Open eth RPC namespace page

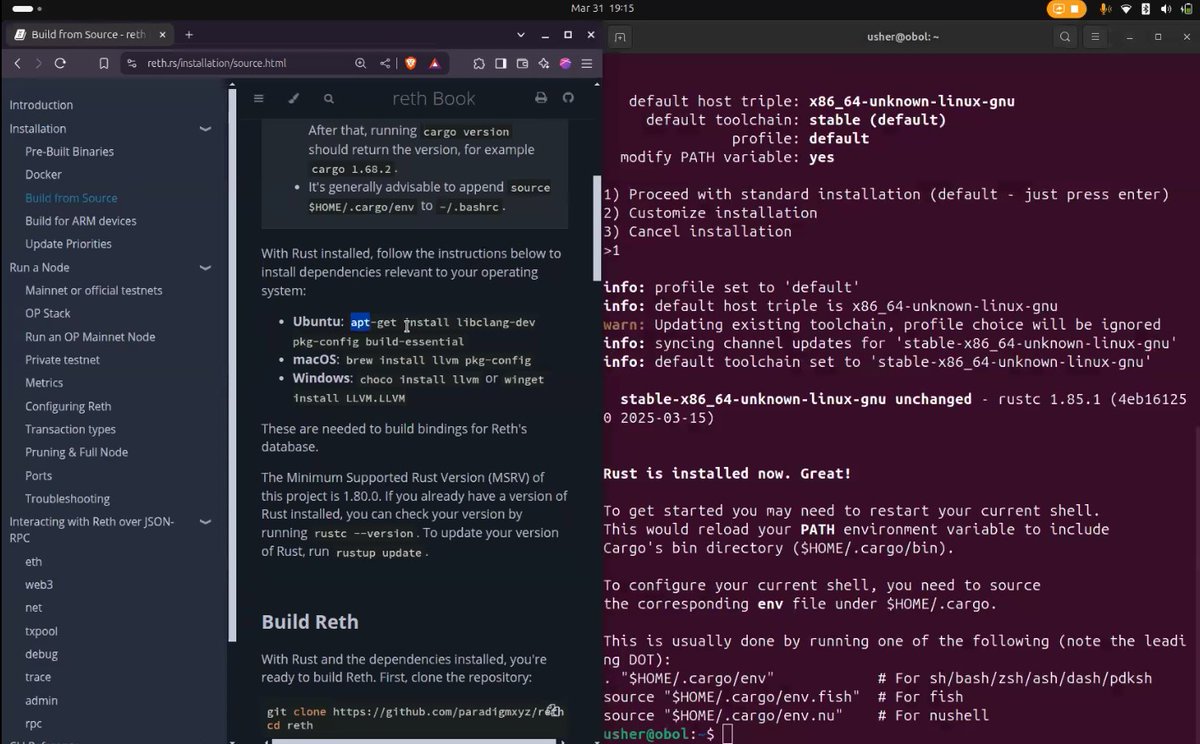[33, 562]
